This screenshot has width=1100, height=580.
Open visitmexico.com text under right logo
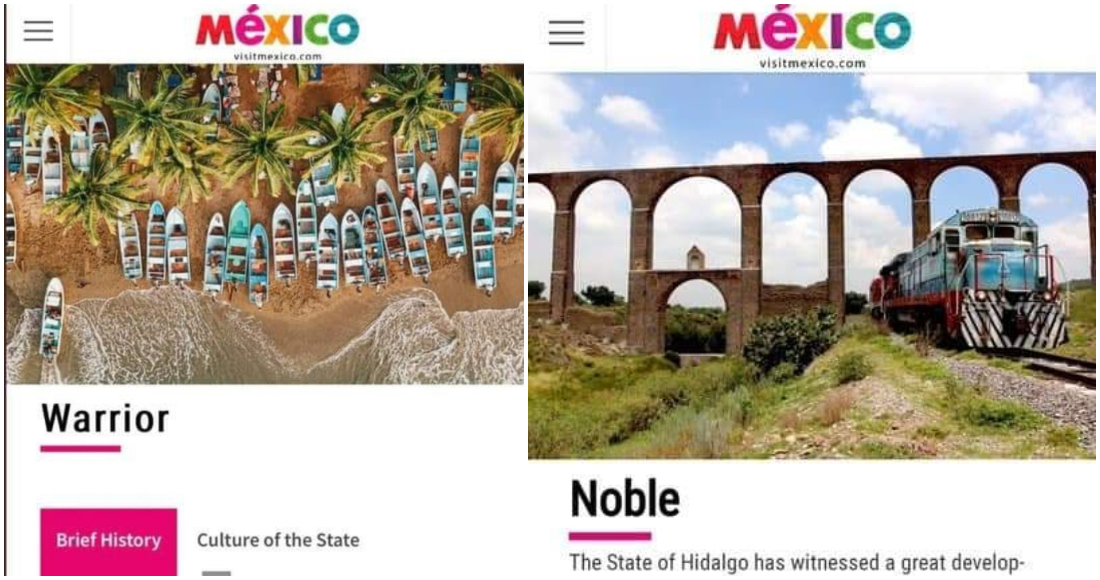tap(812, 63)
